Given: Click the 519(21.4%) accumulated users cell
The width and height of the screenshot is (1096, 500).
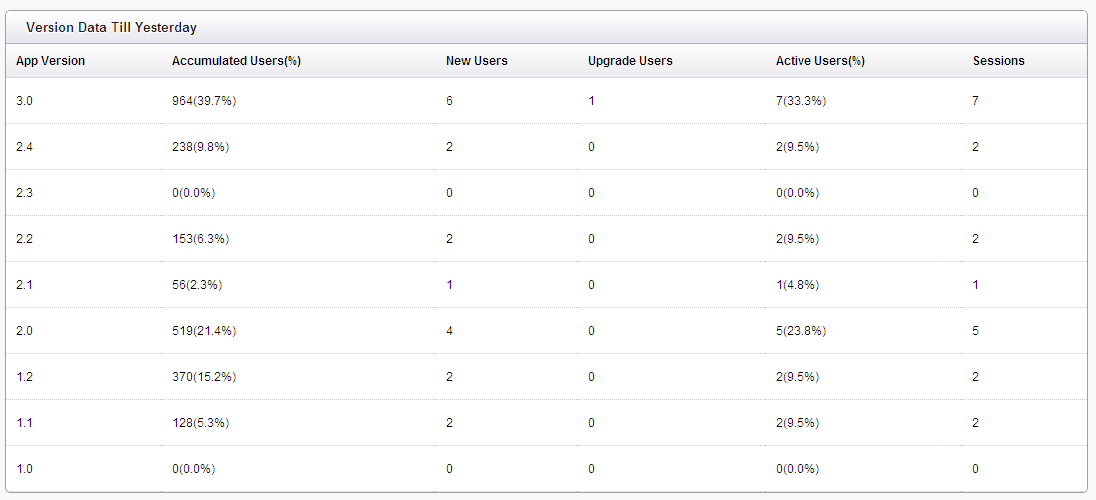Looking at the screenshot, I should [204, 331].
